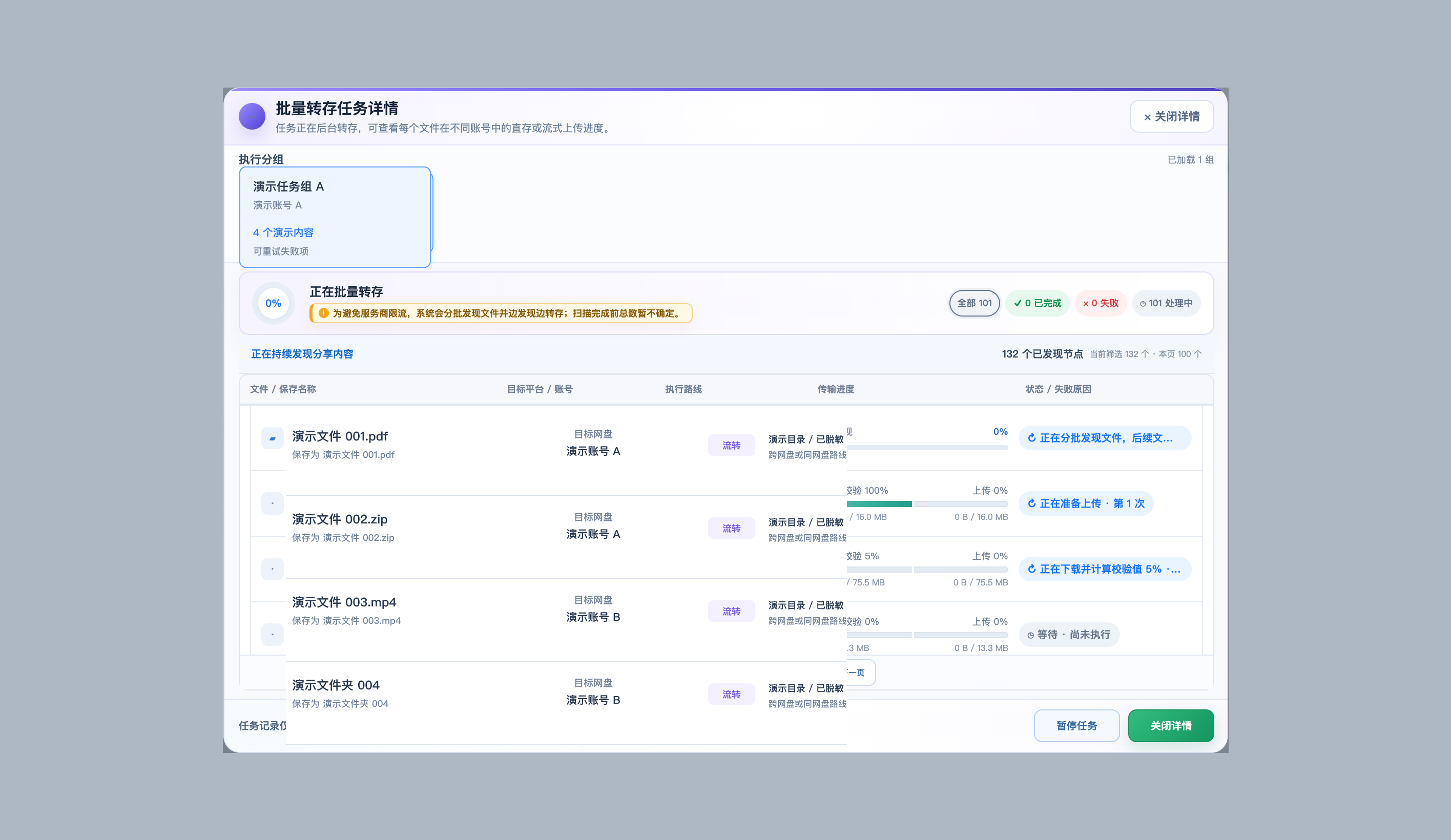Click the status chip 正在分批发现文件，后续文…
The image size is (1451, 840).
pyautogui.click(x=1105, y=438)
